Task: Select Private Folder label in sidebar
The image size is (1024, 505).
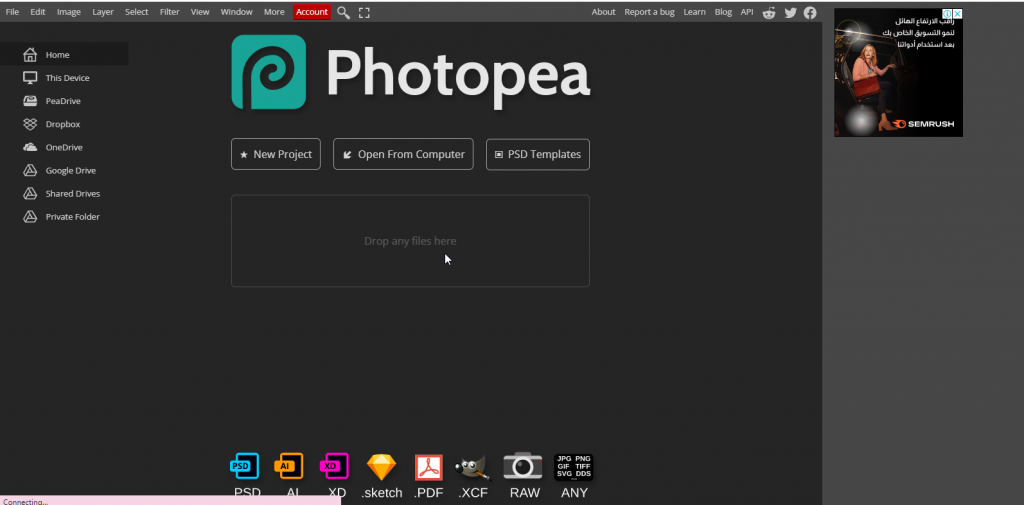Action: click(x=72, y=217)
